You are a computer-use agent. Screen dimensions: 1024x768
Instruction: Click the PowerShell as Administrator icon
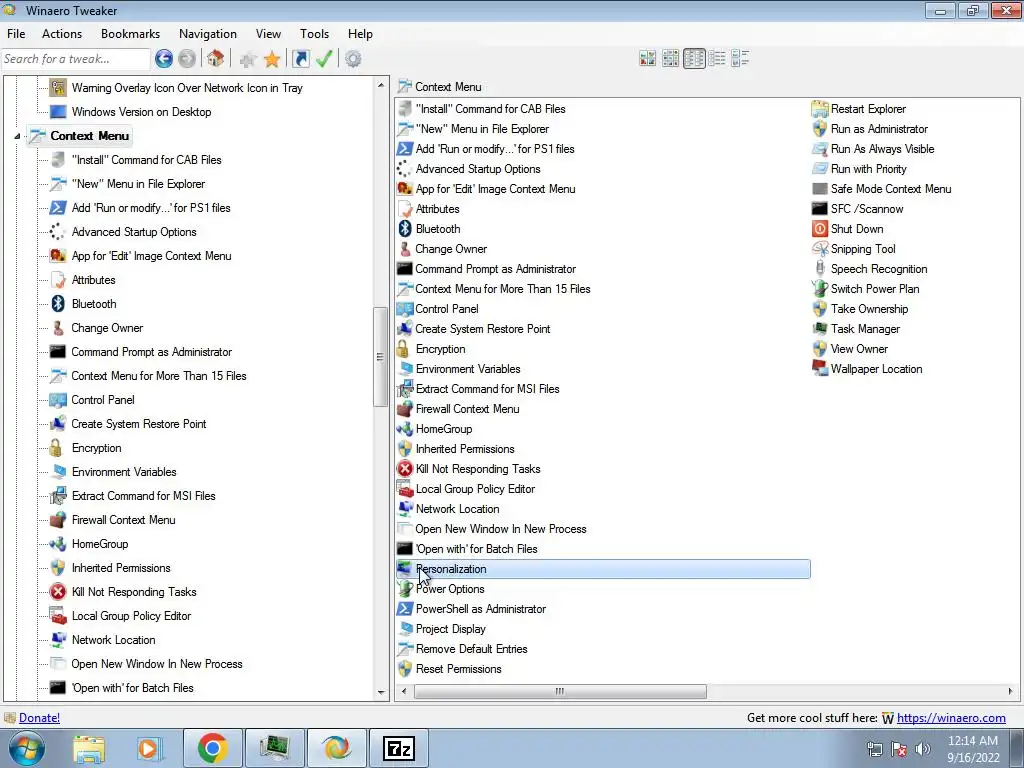click(405, 609)
